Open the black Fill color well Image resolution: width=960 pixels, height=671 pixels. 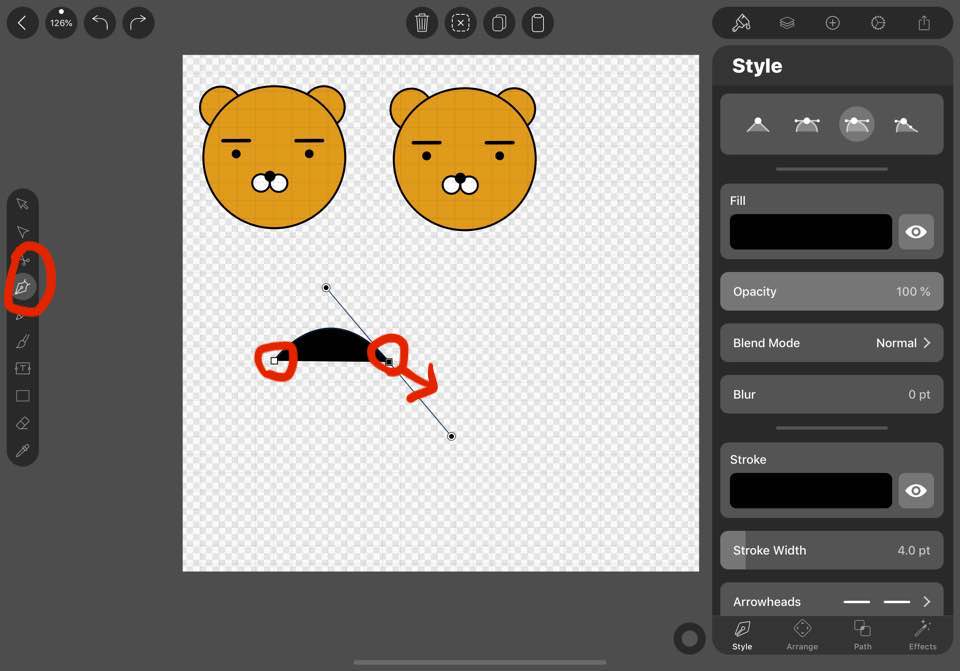pyautogui.click(x=811, y=231)
